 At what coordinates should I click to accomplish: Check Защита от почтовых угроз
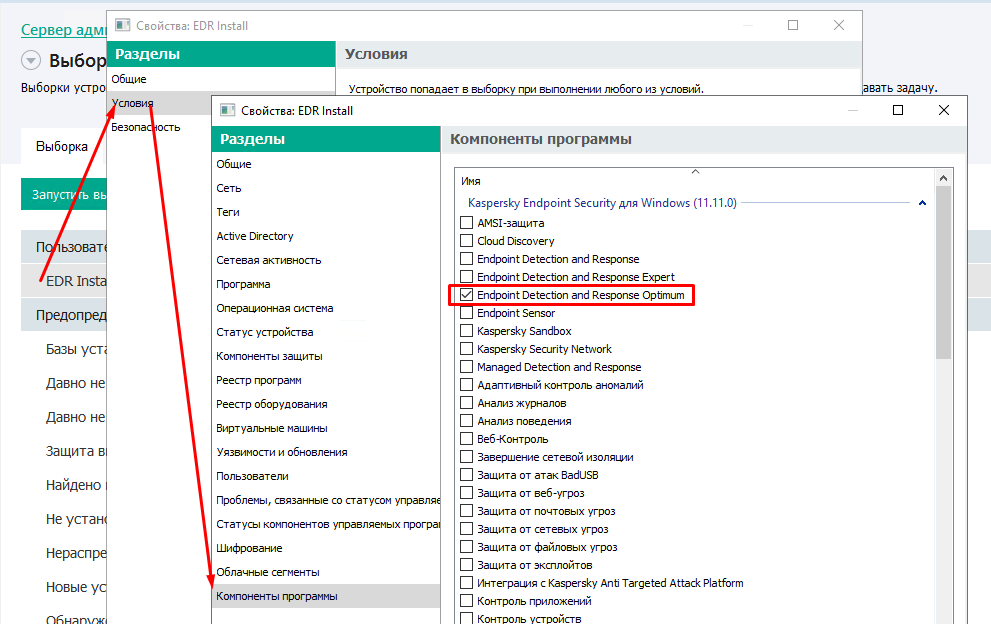466,511
